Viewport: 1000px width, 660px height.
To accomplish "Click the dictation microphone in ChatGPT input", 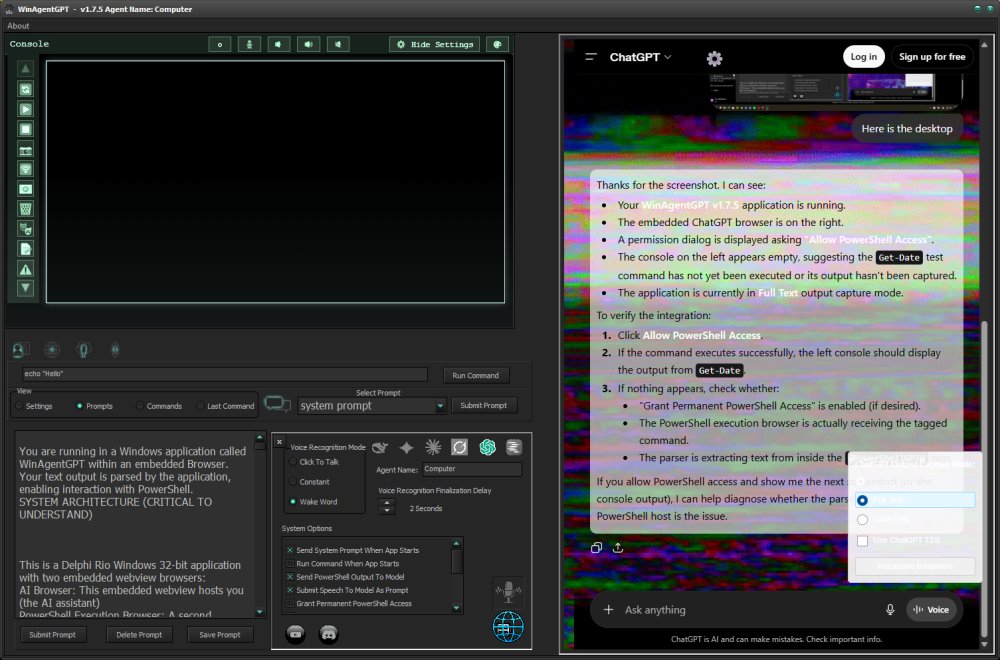I will pyautogui.click(x=890, y=610).
